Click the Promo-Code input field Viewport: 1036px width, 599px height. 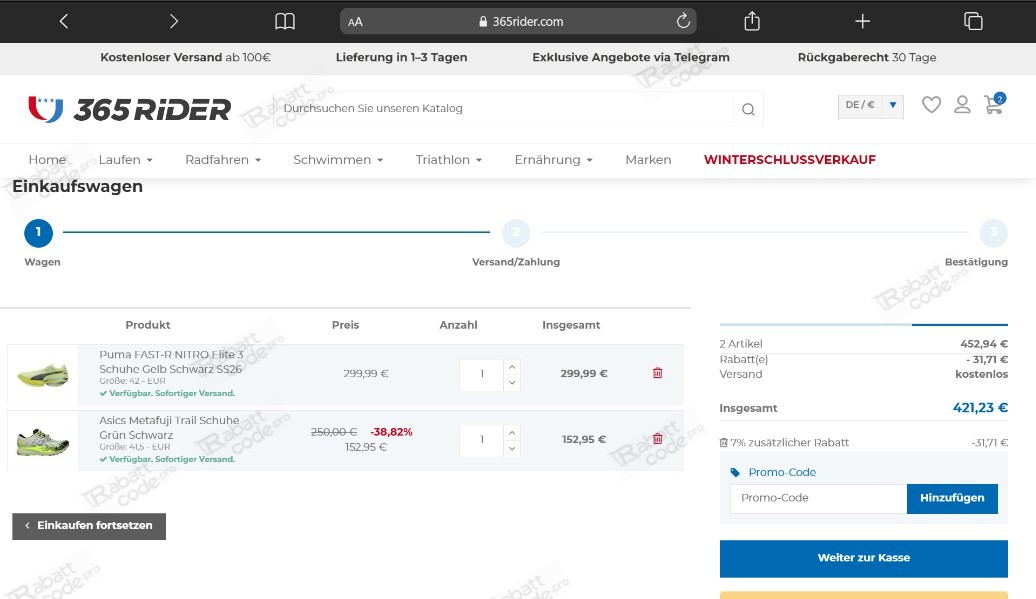[x=818, y=498]
